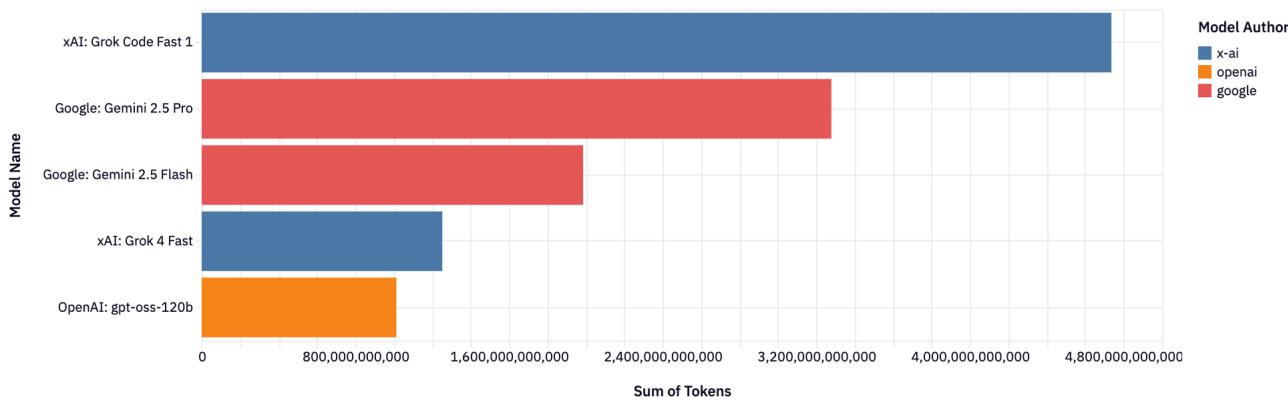Click the 800,000,000,000 x-axis tick label
Viewport: 1288px width, 403px height.
point(356,357)
